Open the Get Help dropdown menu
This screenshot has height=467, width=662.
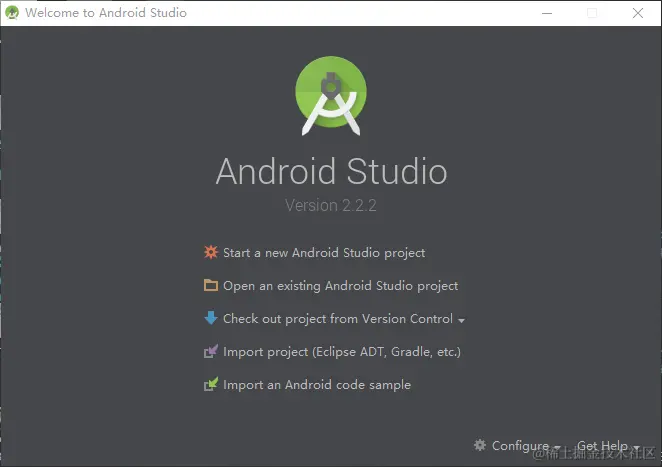coord(608,446)
